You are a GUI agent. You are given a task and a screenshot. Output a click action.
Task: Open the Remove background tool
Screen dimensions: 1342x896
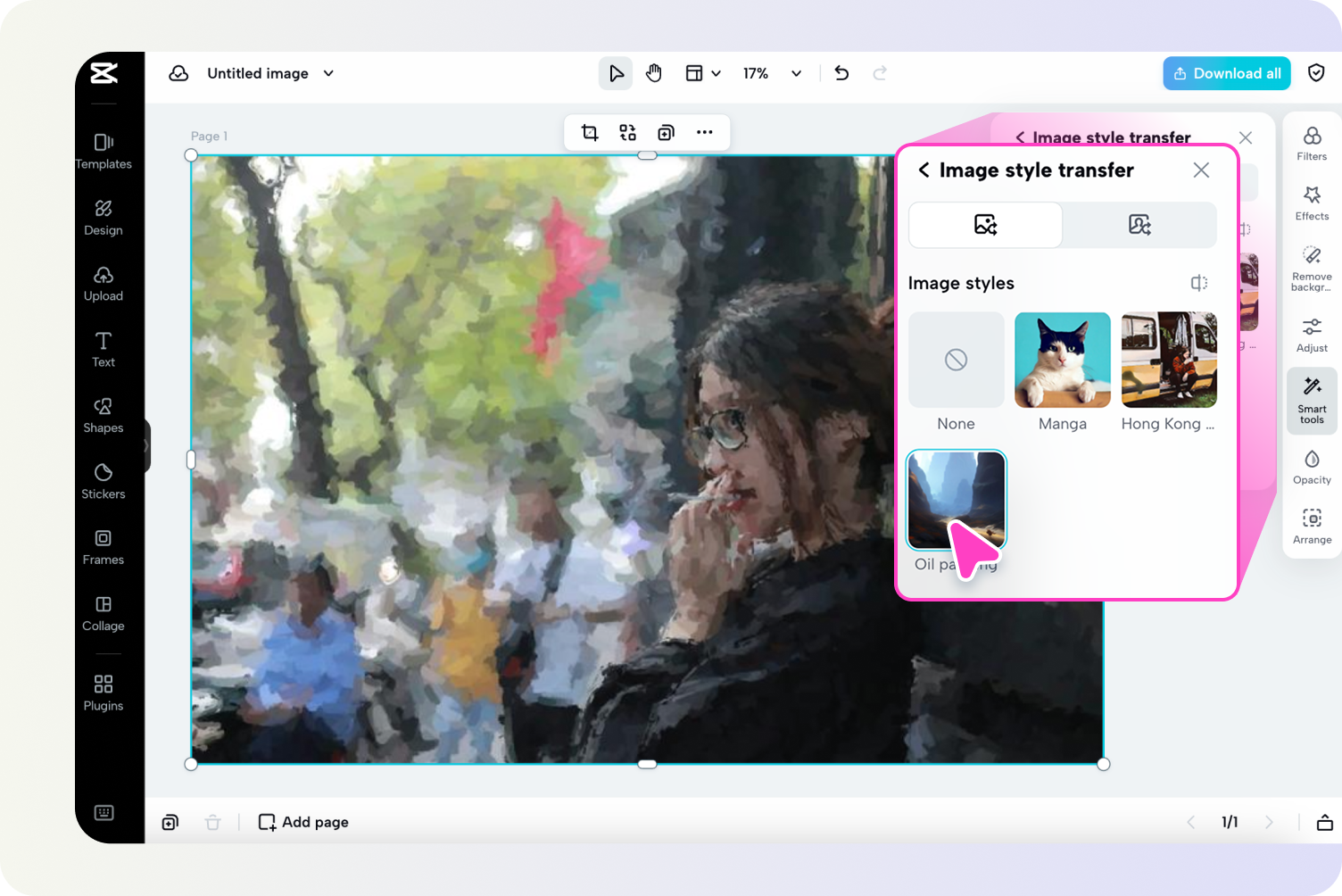point(1312,264)
